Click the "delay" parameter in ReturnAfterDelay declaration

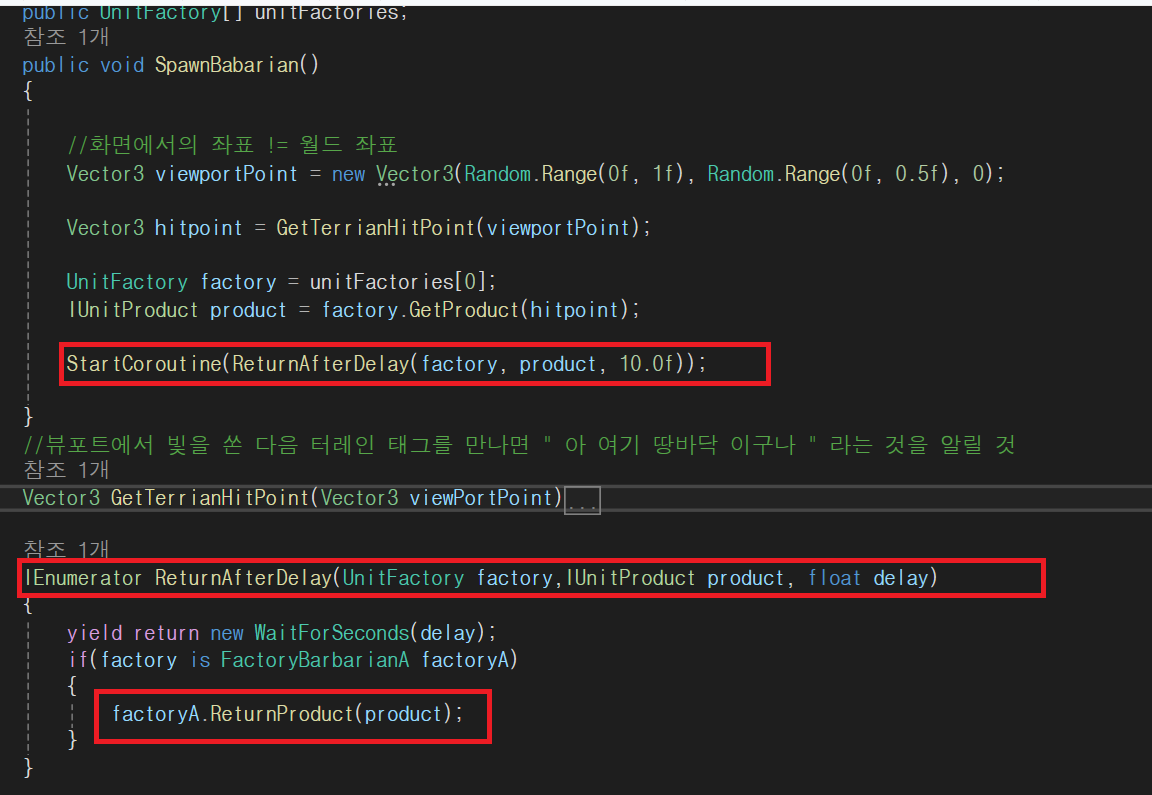tap(901, 578)
